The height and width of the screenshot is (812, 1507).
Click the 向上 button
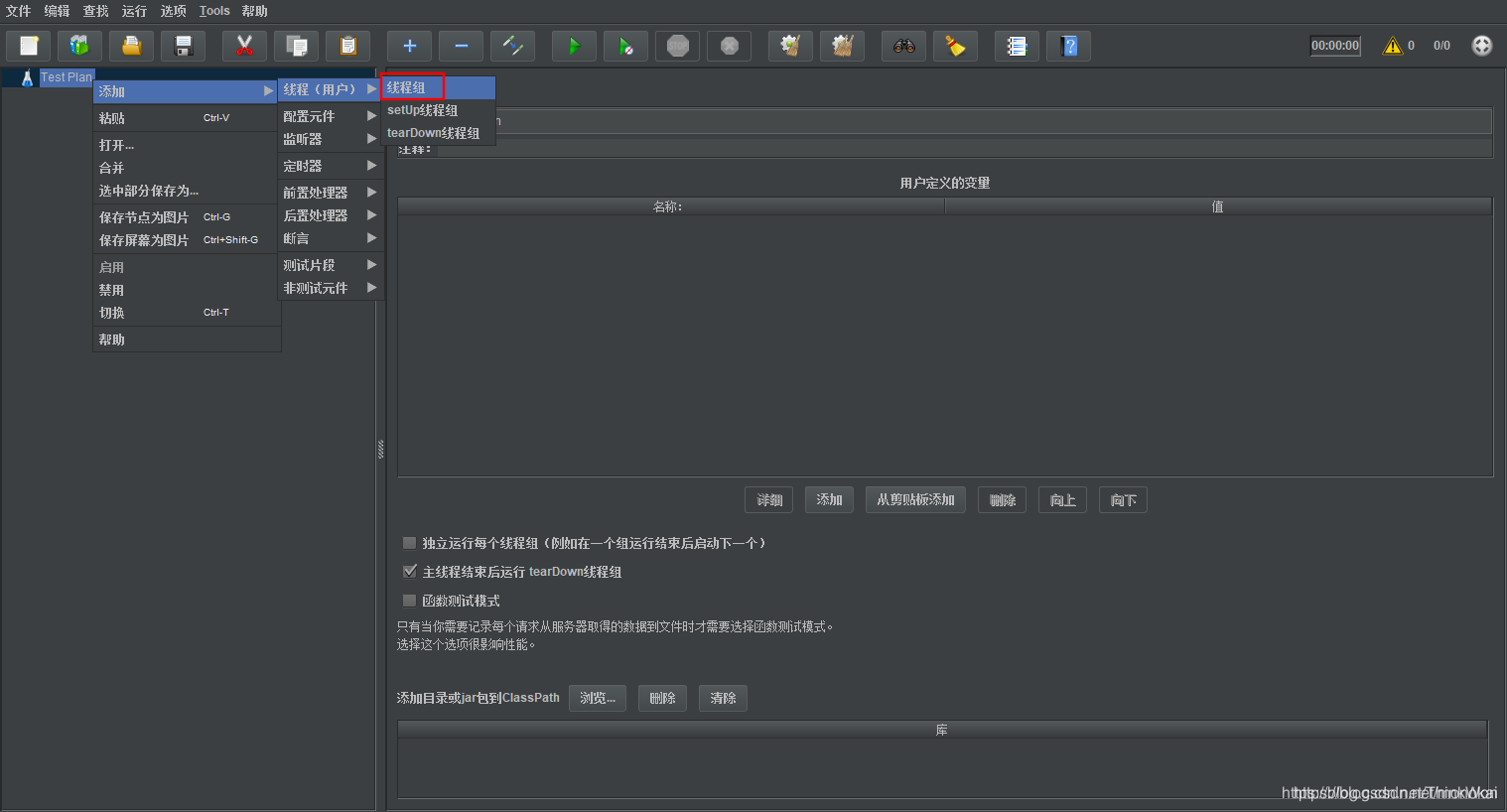[1062, 500]
